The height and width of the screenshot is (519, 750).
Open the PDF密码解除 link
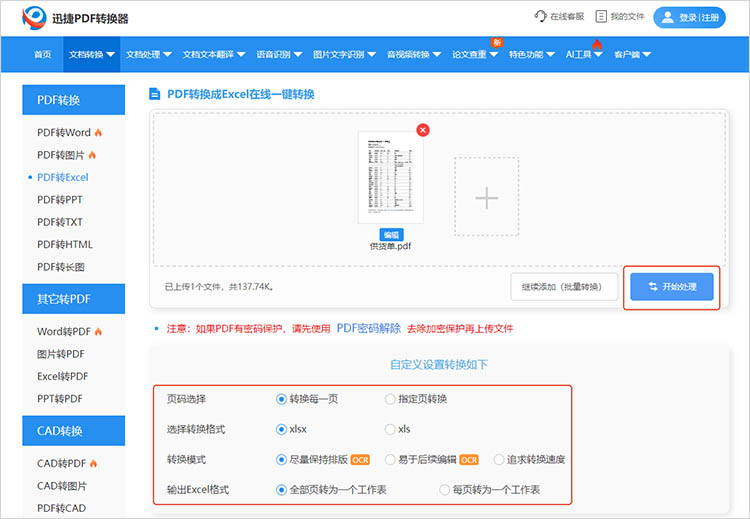[369, 328]
